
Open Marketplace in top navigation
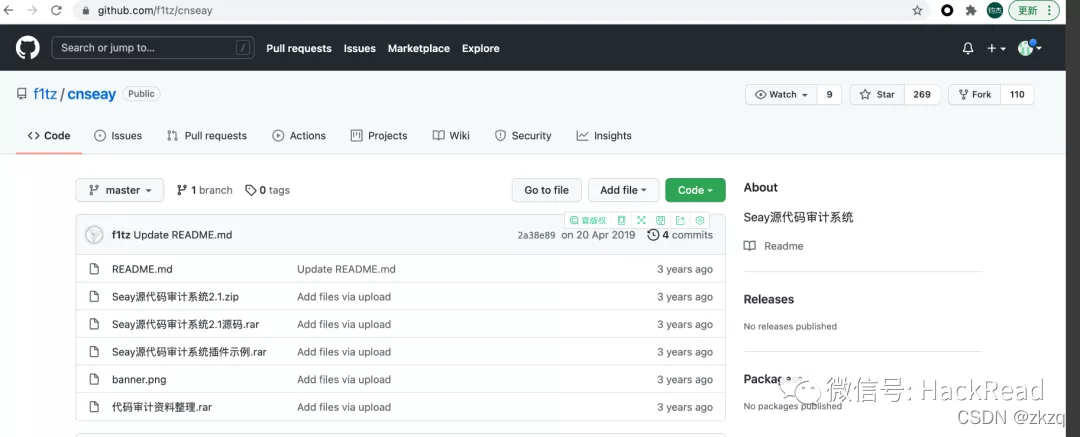click(x=419, y=48)
